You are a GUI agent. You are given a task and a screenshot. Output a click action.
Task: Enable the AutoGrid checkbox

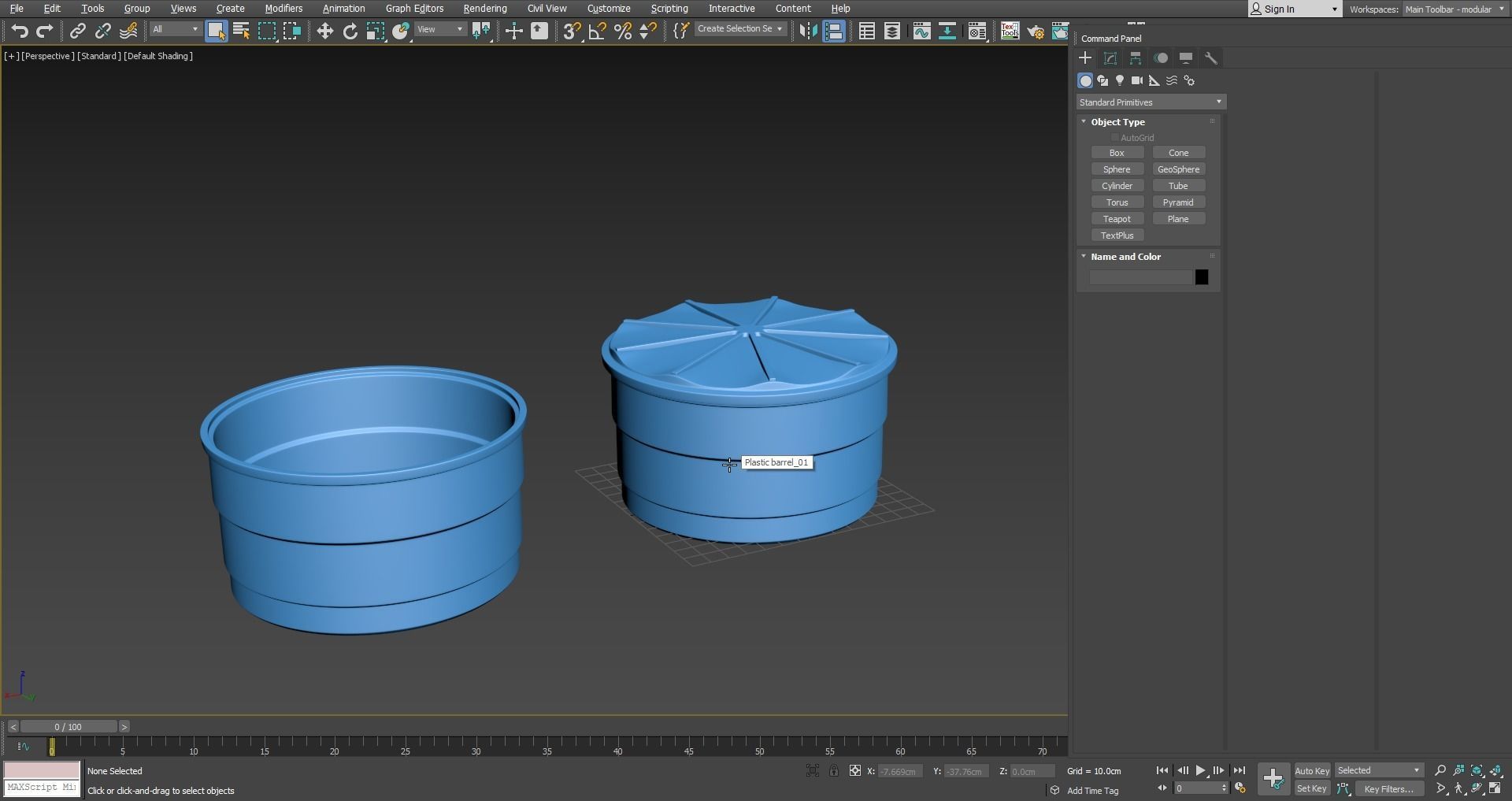[x=1115, y=138]
